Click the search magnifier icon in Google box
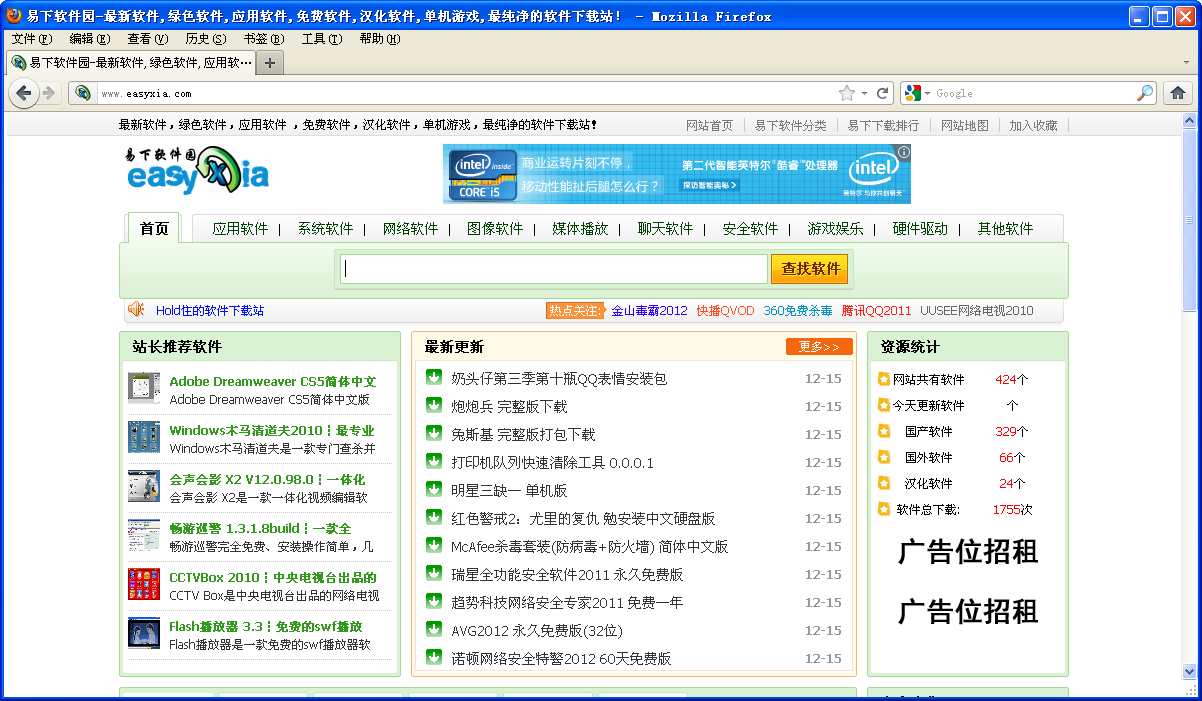The image size is (1202, 701). click(1145, 93)
